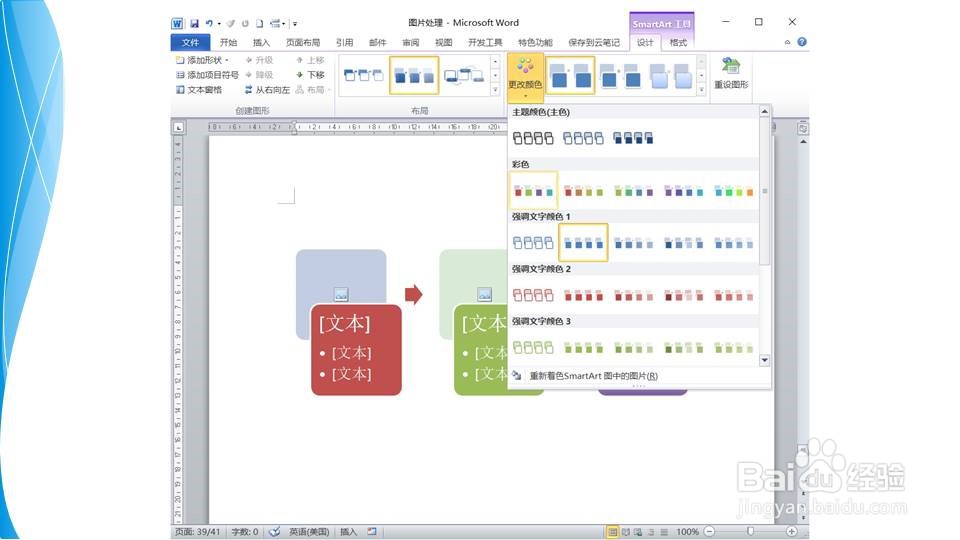The width and height of the screenshot is (960, 540).
Task: Open the SmartArt 设计 tab
Action: click(645, 42)
